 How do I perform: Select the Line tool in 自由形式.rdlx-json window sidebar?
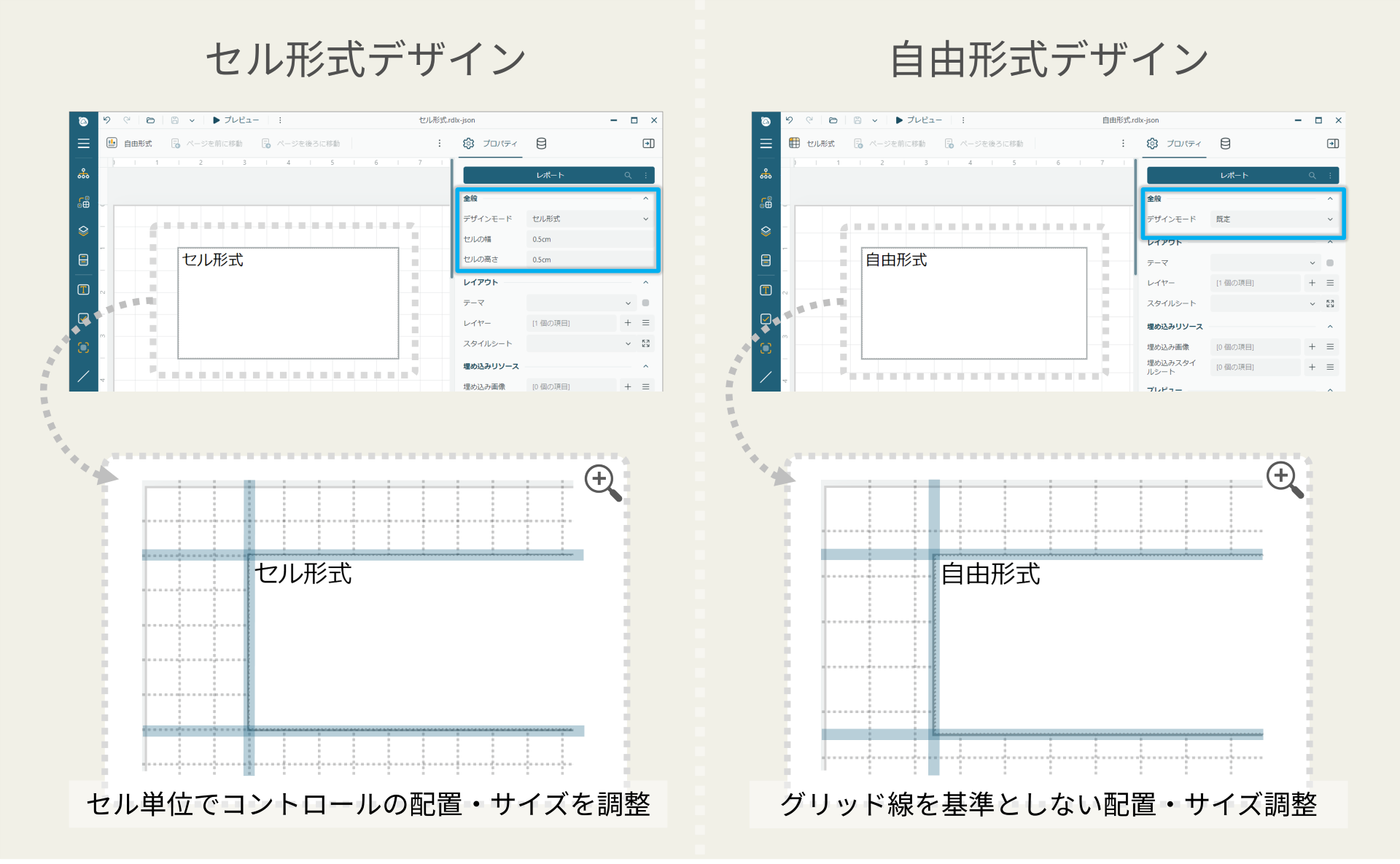coord(766,377)
